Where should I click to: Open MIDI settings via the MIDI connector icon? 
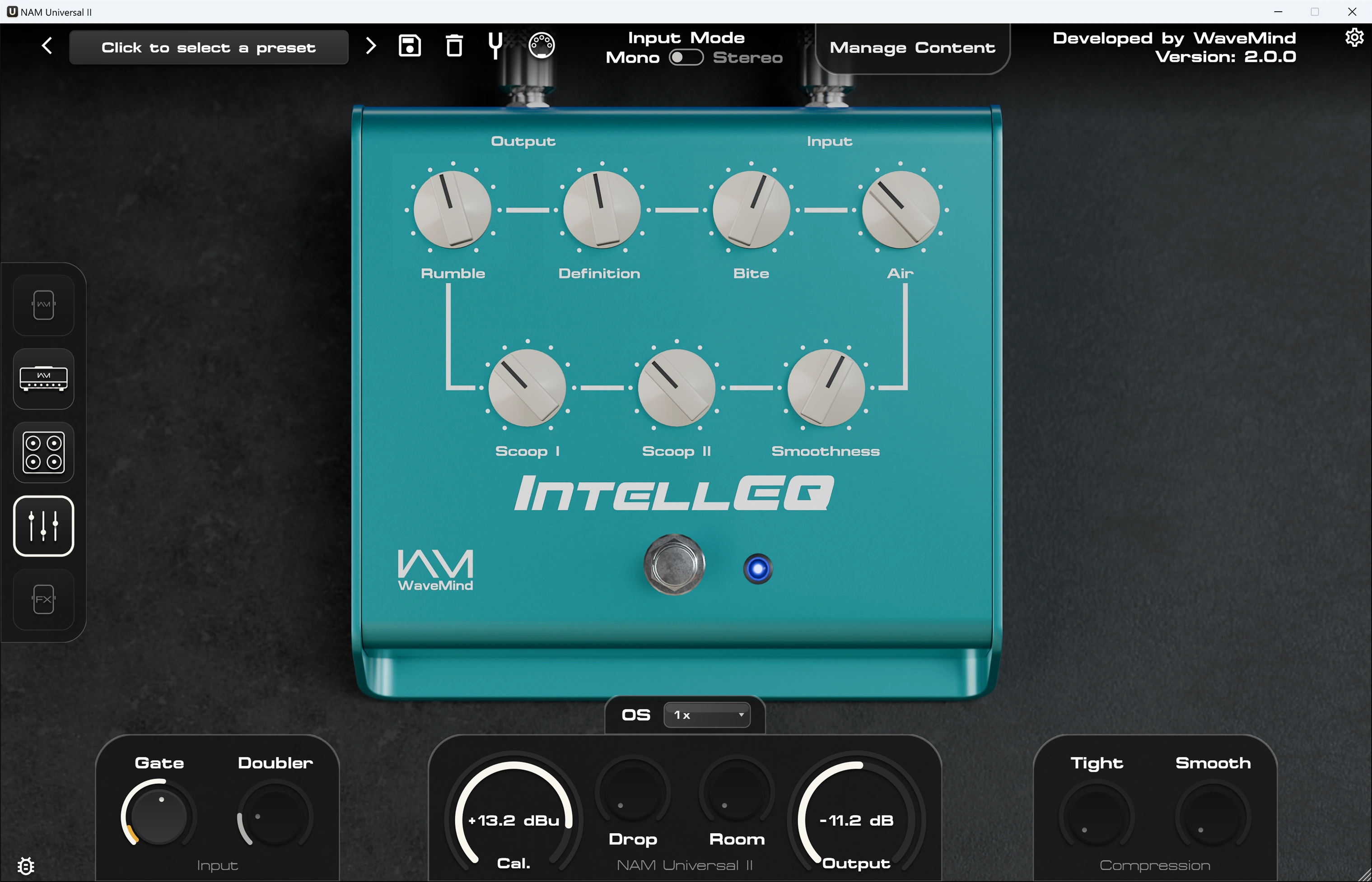(x=541, y=45)
